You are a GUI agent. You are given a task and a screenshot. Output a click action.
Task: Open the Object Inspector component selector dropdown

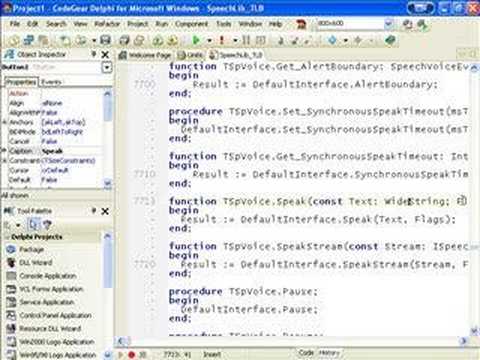pyautogui.click(x=106, y=68)
